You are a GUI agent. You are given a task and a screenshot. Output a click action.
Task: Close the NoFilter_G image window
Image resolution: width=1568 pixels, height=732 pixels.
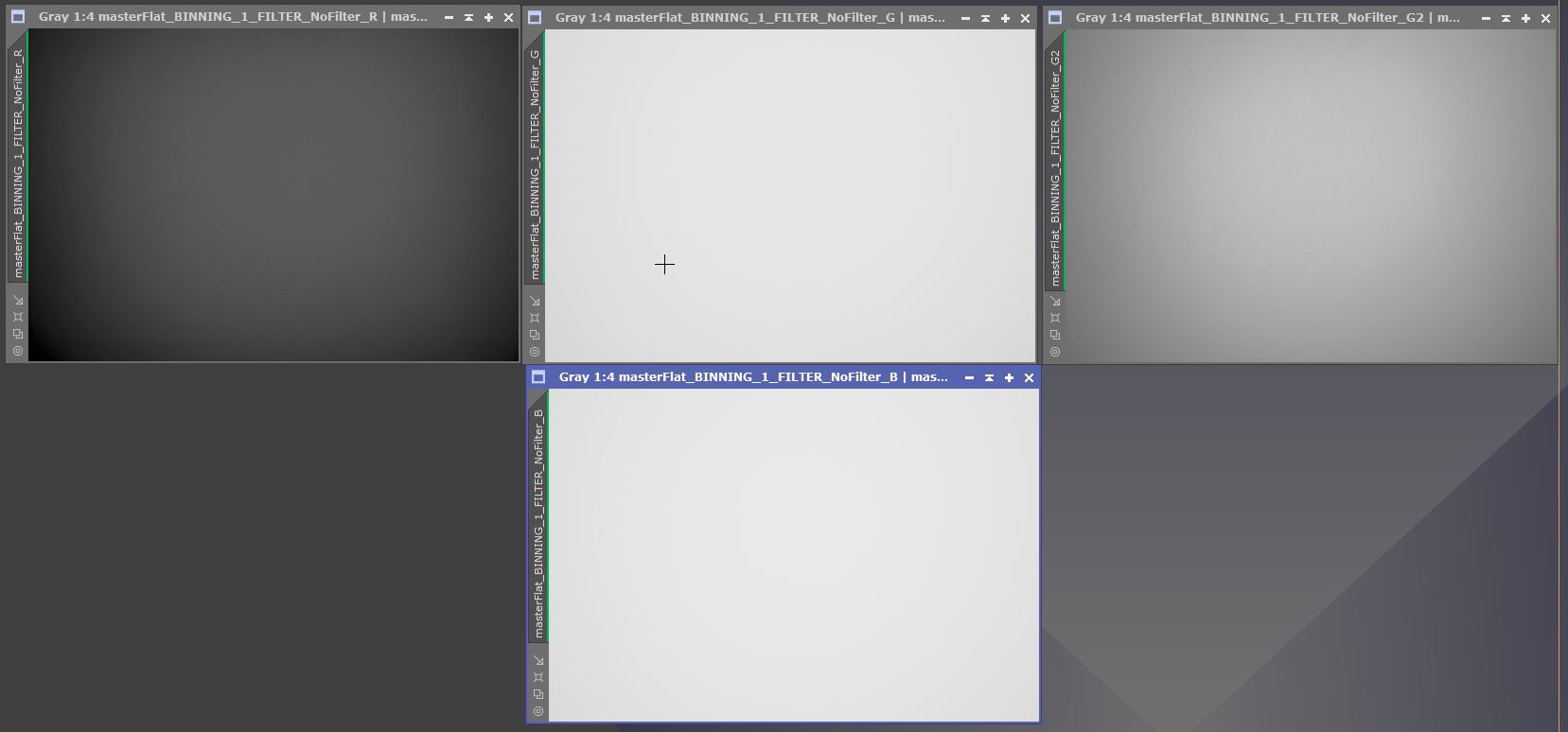click(x=1025, y=18)
